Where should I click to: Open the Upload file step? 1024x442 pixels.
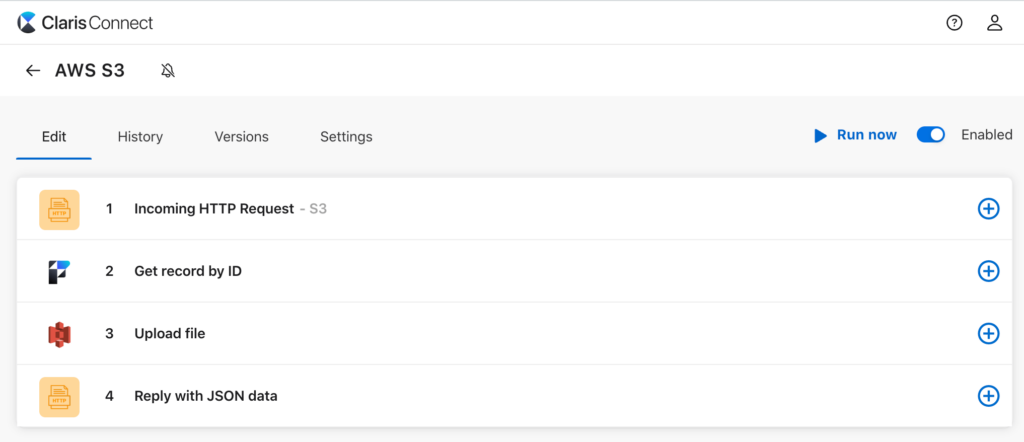pos(170,334)
